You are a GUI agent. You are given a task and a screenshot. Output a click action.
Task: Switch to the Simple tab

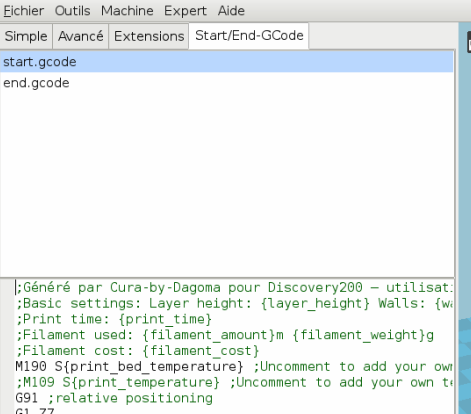click(26, 36)
